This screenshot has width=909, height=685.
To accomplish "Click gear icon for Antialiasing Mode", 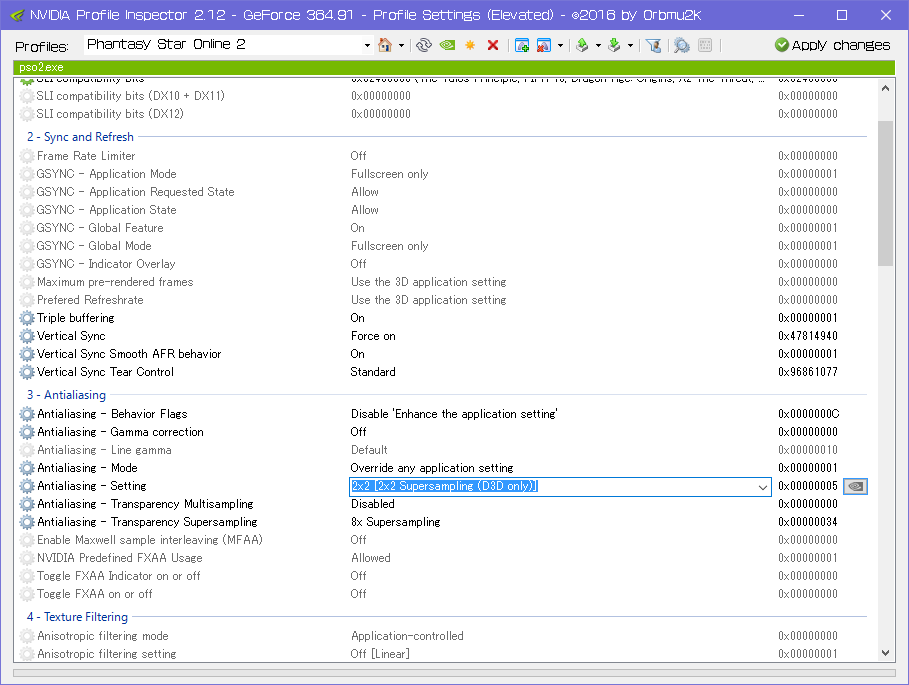I will pos(27,468).
